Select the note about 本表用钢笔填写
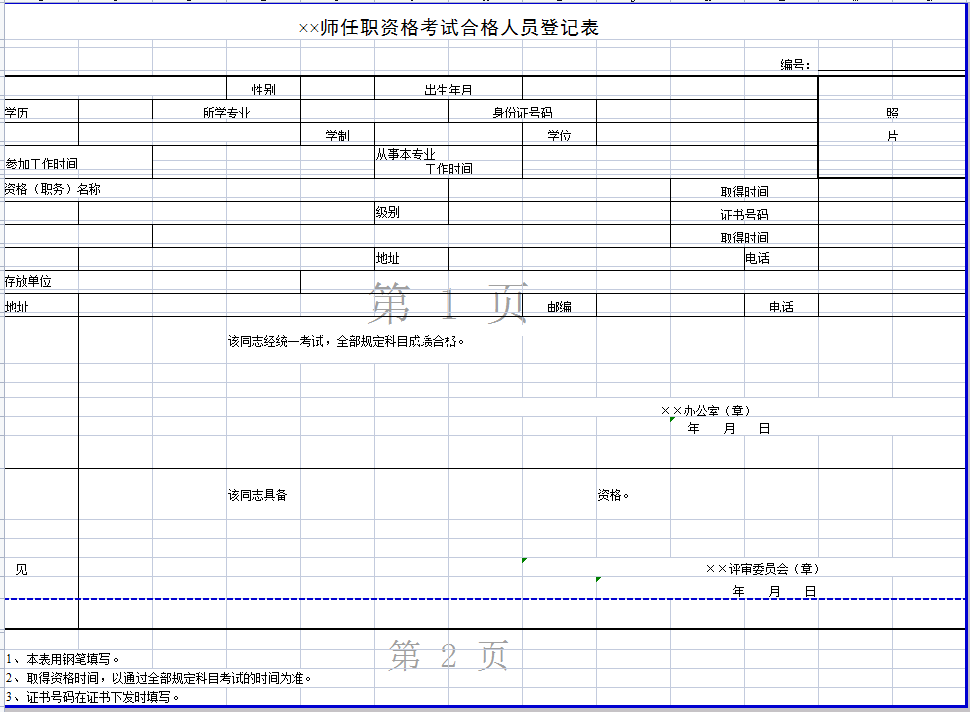The image size is (970, 712). coord(64,659)
